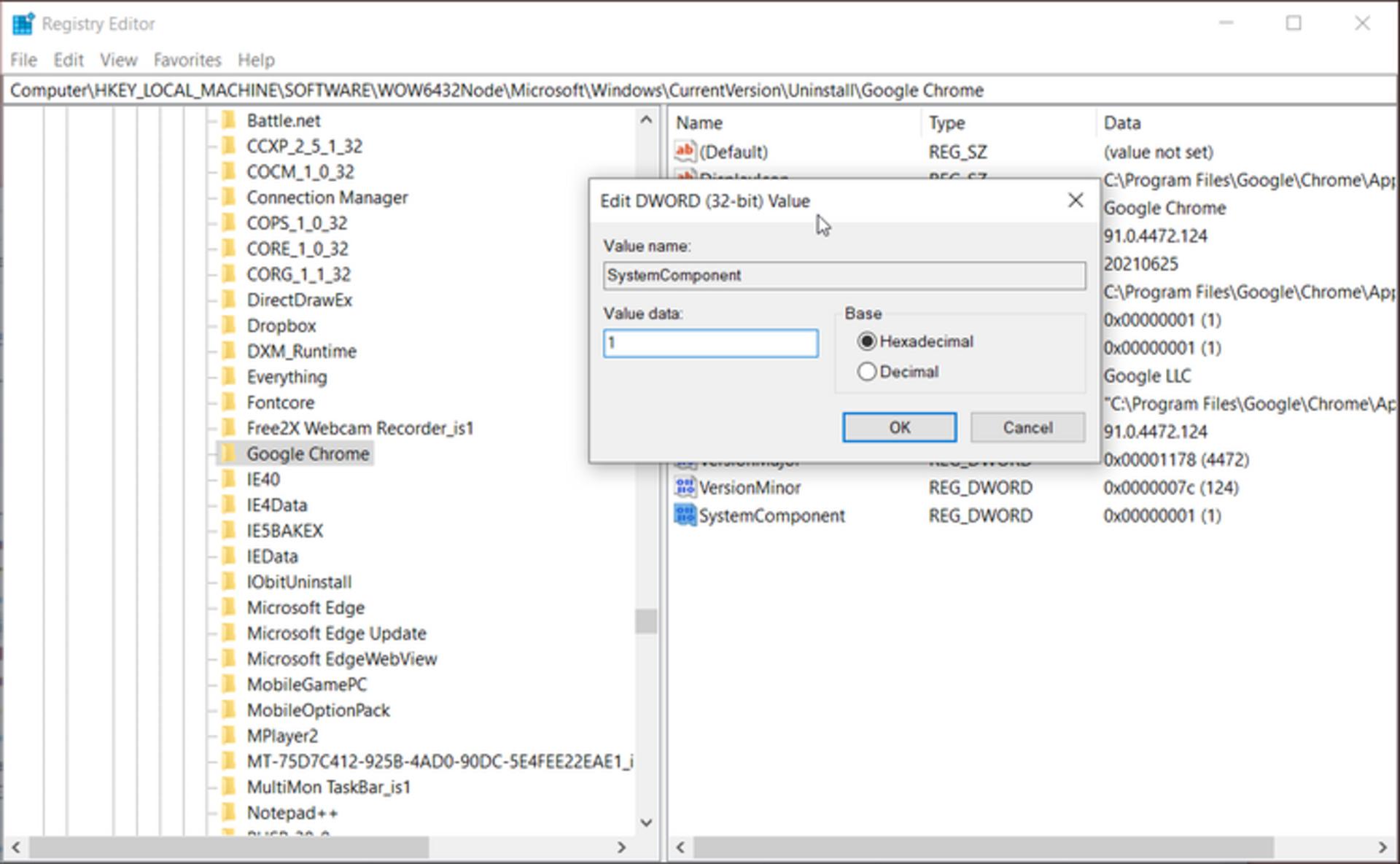The width and height of the screenshot is (1400, 864).
Task: Click the registry path address bar
Action: pyautogui.click(x=700, y=90)
